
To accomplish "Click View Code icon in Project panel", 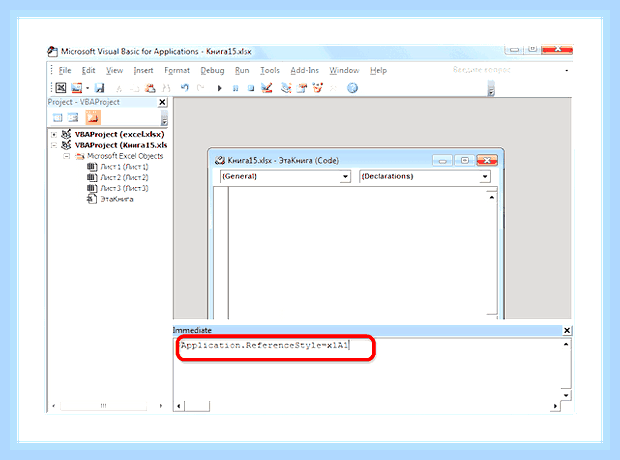I will point(58,117).
